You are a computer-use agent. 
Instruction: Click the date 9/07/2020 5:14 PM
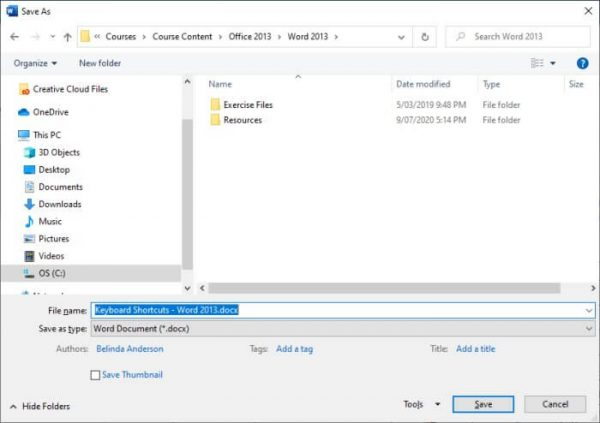pos(431,120)
